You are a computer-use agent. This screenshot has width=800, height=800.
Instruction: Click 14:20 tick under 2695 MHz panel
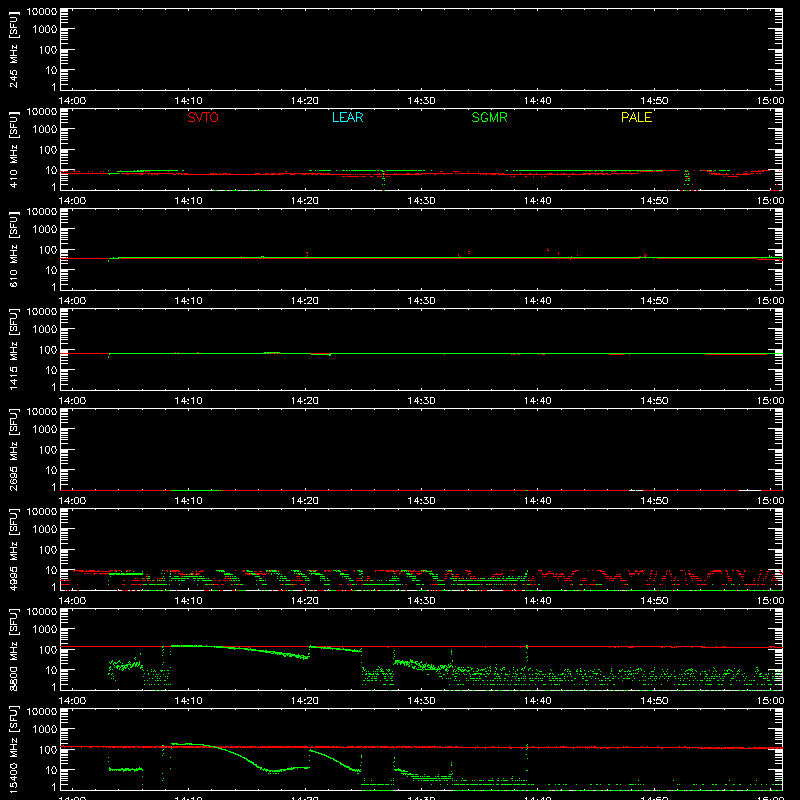(x=305, y=501)
